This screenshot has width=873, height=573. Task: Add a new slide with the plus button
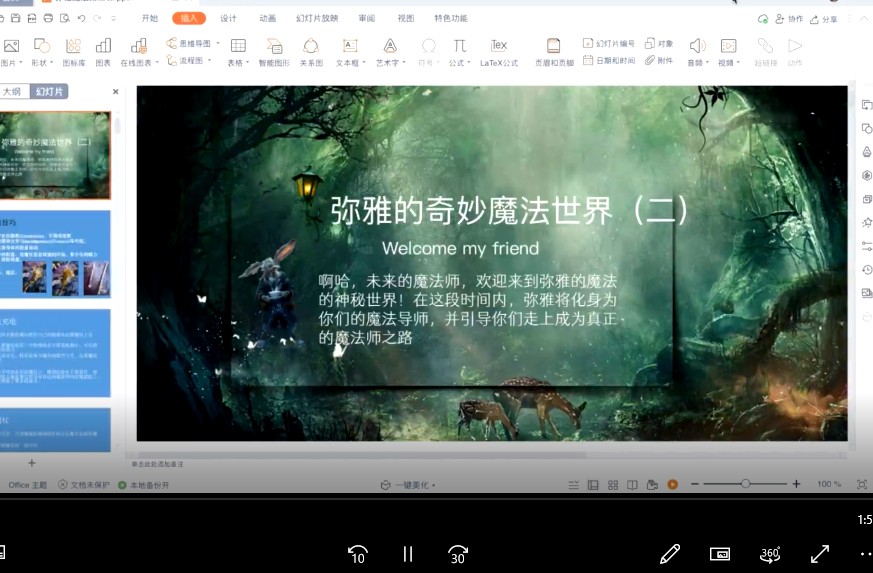pyautogui.click(x=32, y=463)
